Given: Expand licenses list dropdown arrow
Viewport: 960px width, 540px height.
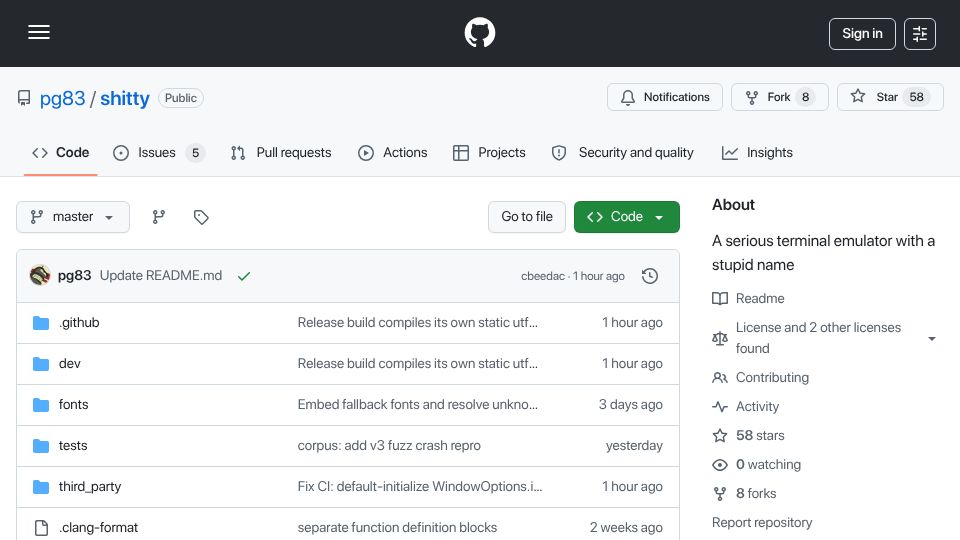Looking at the screenshot, I should tap(931, 339).
